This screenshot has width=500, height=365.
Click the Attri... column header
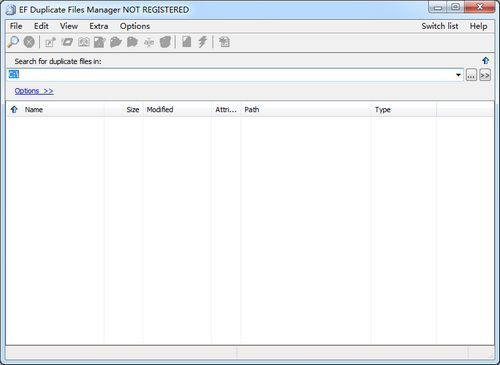pyautogui.click(x=226, y=110)
